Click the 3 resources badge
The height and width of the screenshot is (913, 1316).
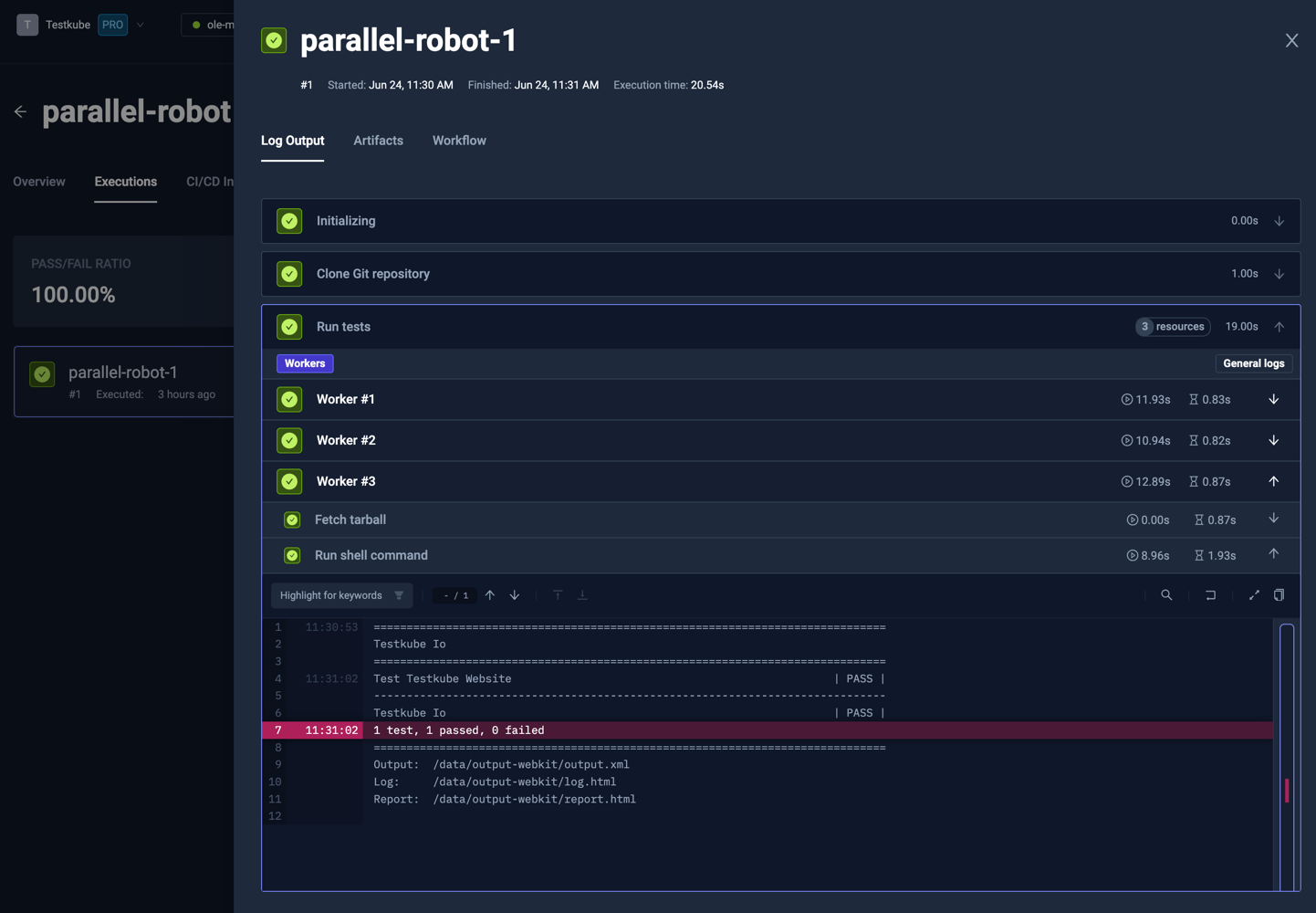click(x=1173, y=326)
